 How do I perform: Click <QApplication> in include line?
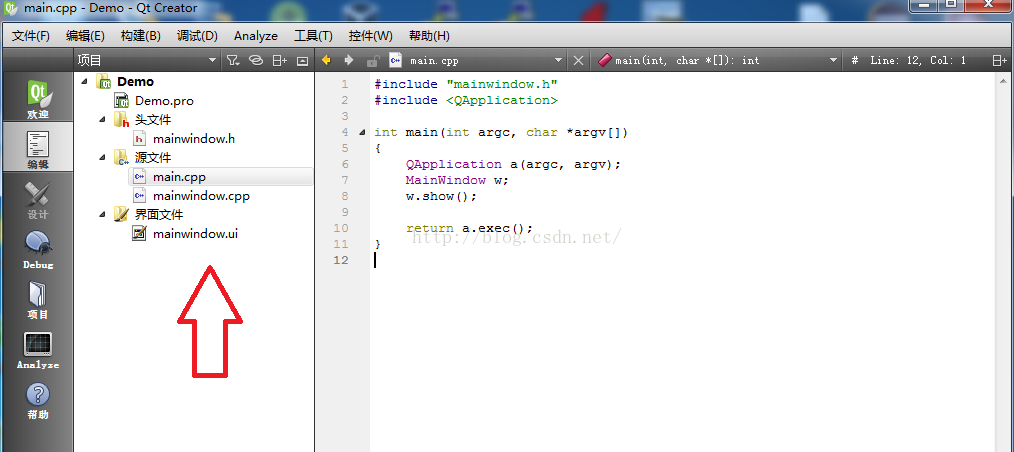click(502, 100)
